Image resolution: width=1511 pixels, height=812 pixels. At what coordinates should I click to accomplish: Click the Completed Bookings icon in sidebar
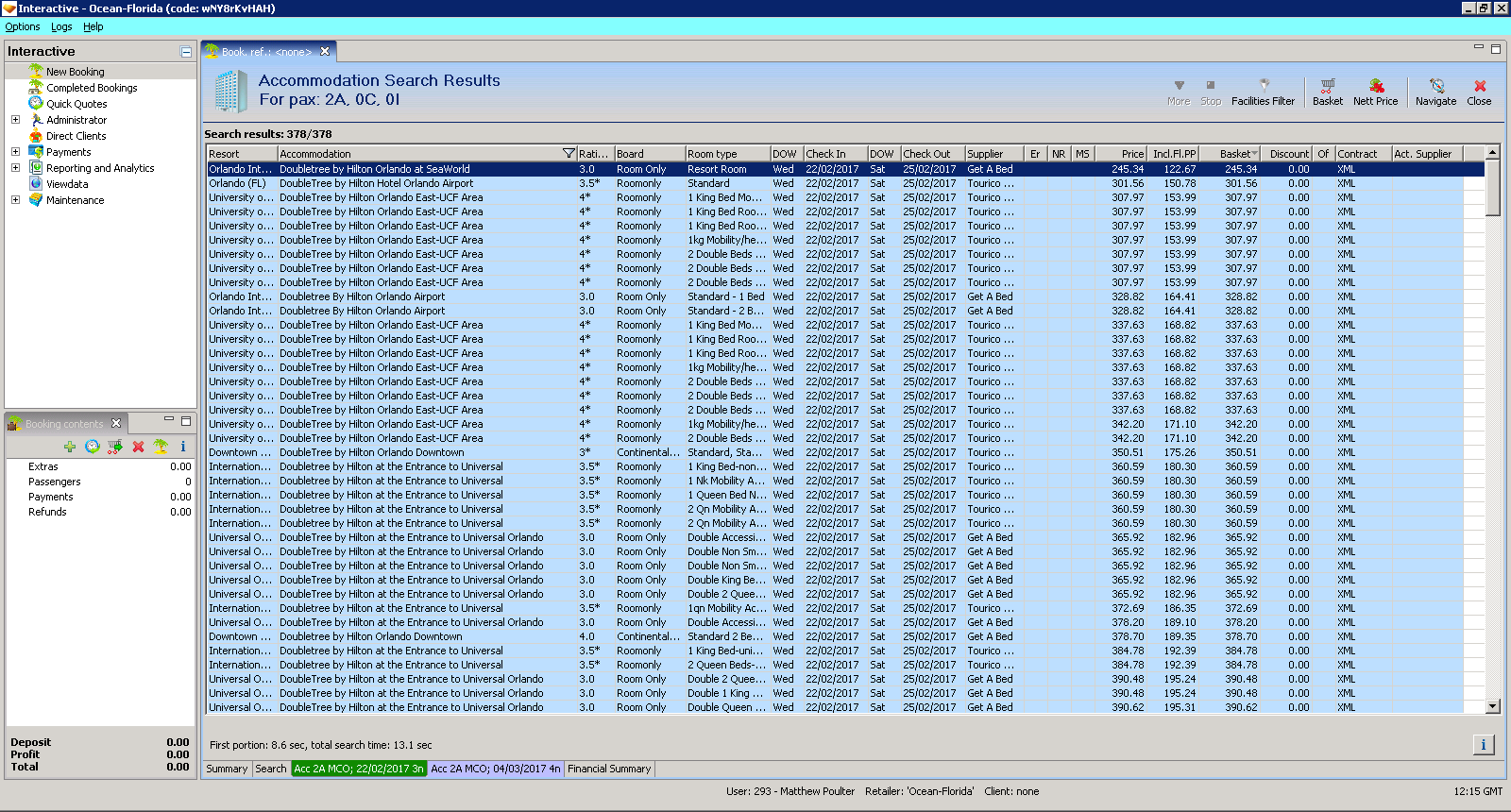click(36, 87)
